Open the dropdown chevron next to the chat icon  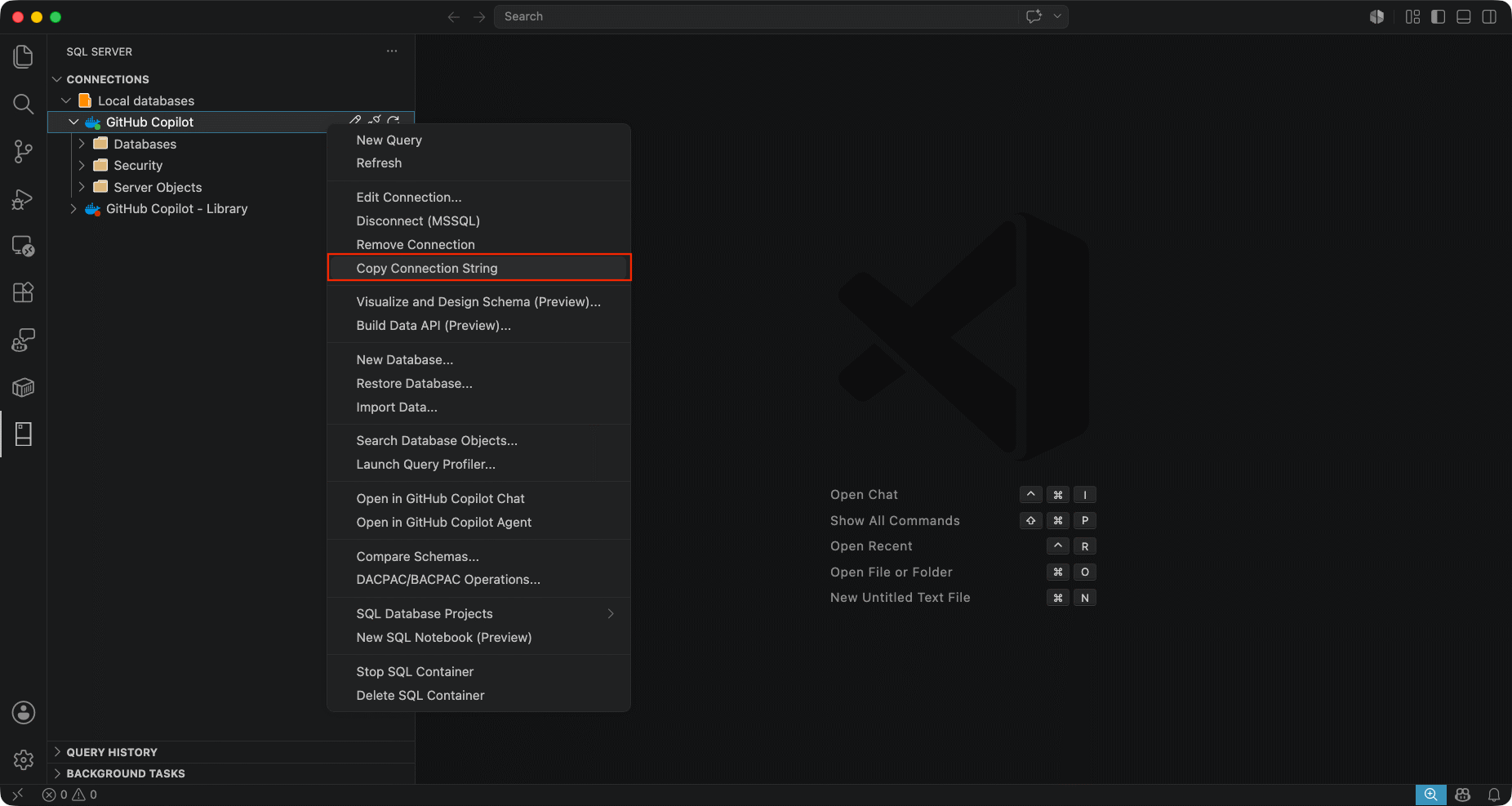click(x=1057, y=16)
